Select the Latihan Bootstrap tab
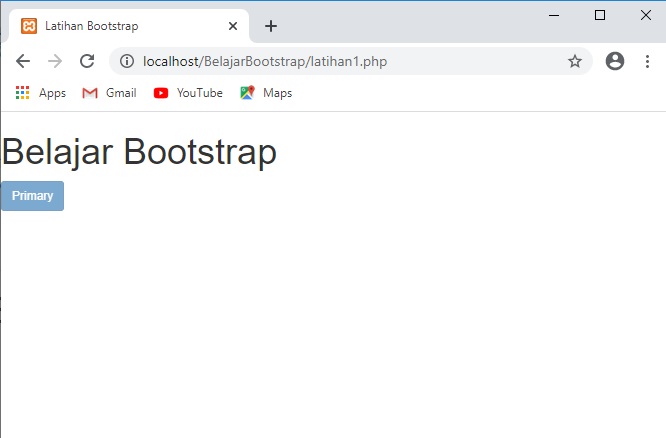This screenshot has width=666, height=438. [120, 26]
